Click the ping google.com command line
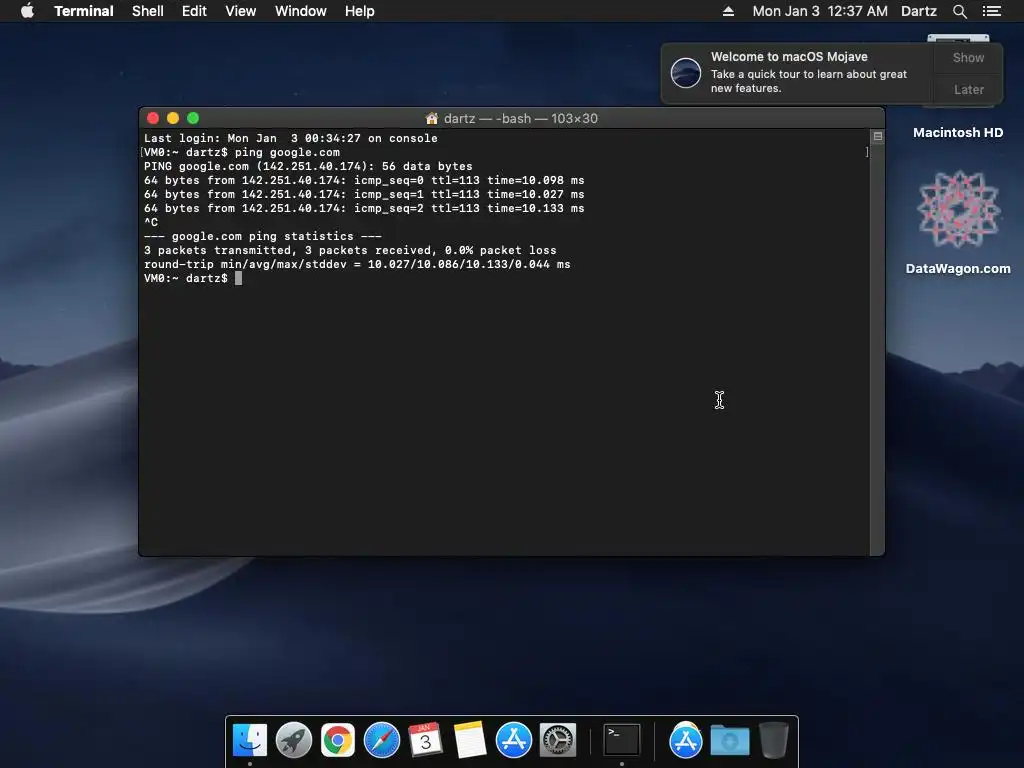The width and height of the screenshot is (1024, 768). coord(242,152)
